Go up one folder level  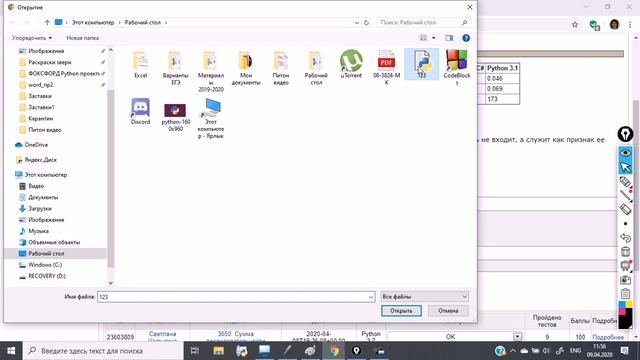point(47,22)
